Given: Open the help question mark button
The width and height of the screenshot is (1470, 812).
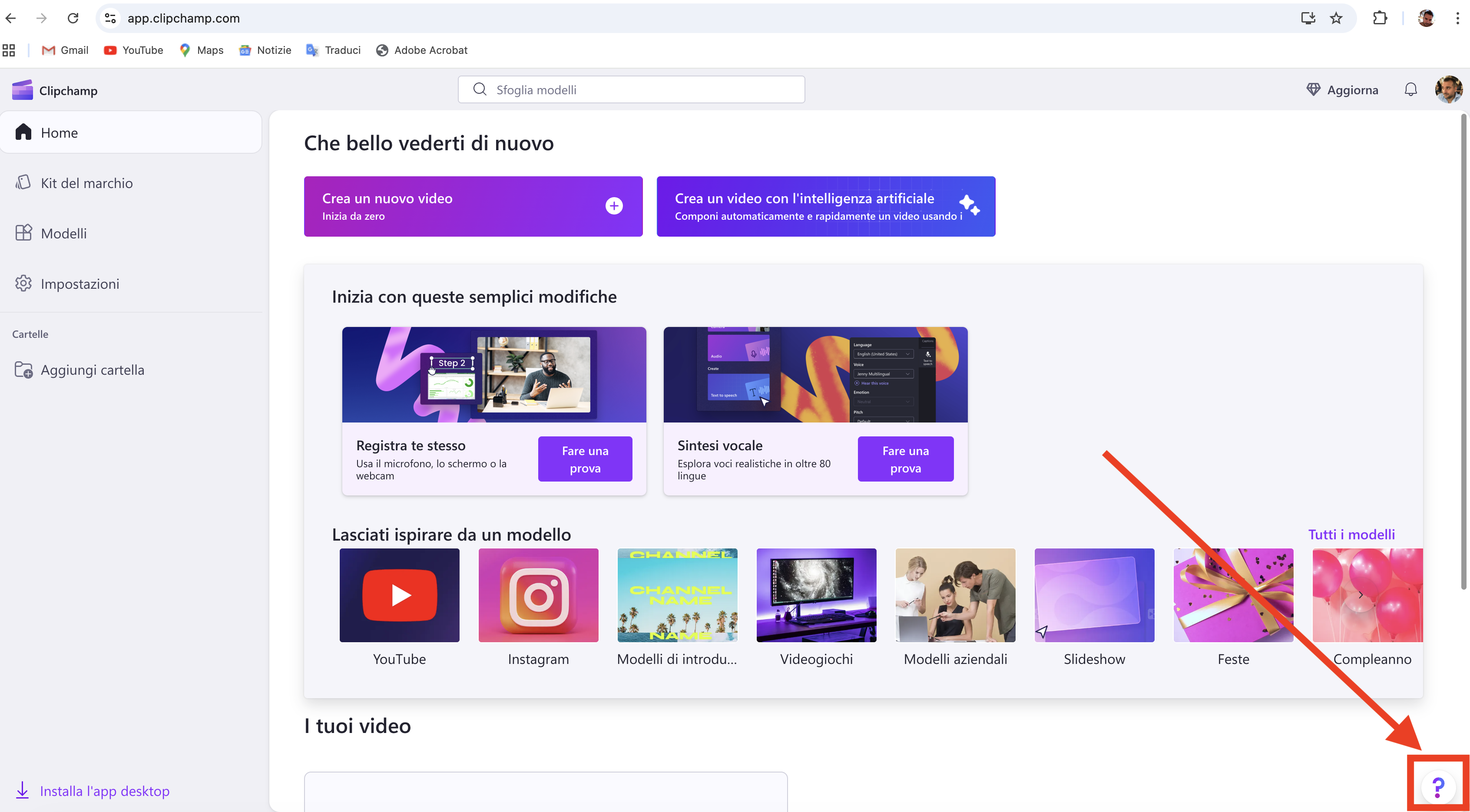Looking at the screenshot, I should point(1438,787).
